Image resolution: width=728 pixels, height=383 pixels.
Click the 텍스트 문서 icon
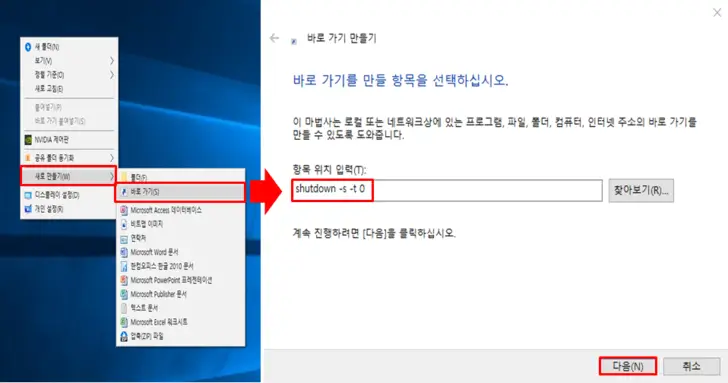click(x=124, y=308)
